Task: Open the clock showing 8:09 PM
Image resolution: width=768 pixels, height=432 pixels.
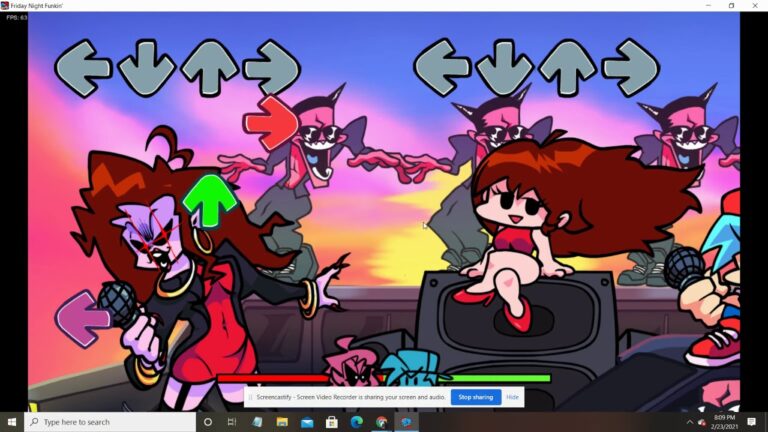Action: [724, 422]
